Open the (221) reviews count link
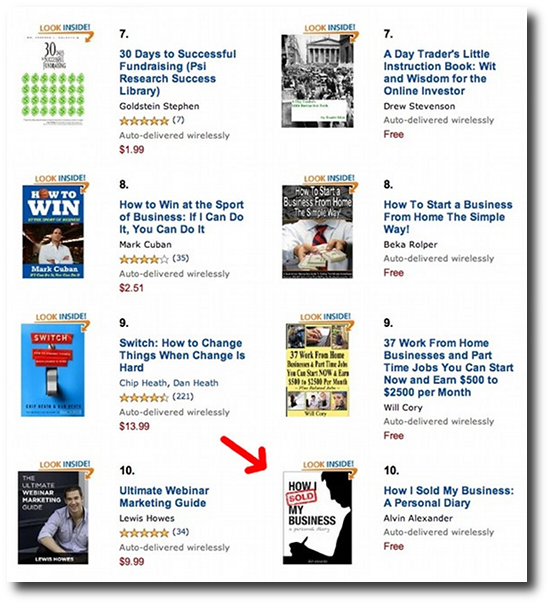Screen dimensions: 550x605 click(183, 397)
